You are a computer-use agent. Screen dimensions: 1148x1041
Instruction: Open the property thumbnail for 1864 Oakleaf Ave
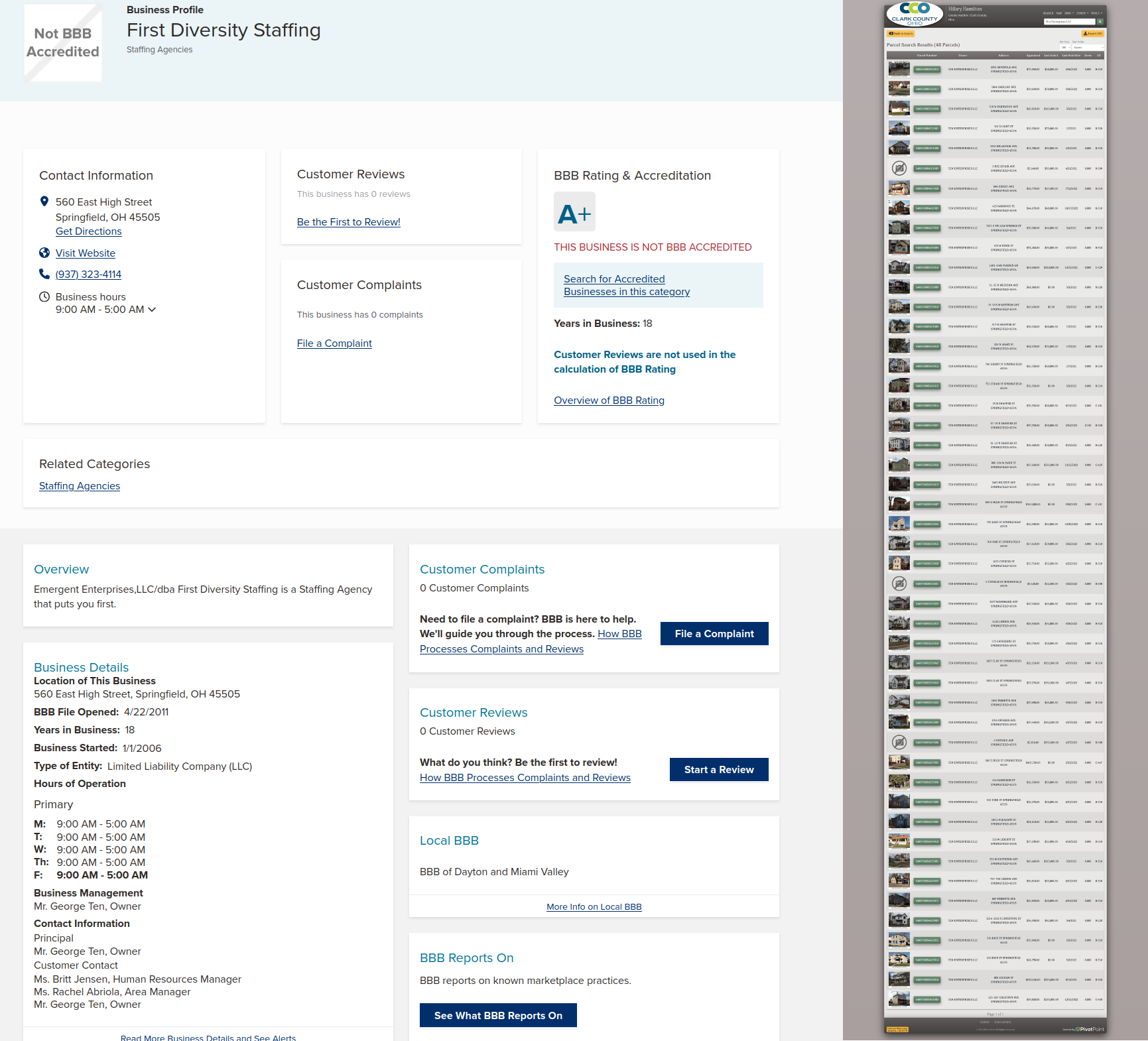(899, 89)
